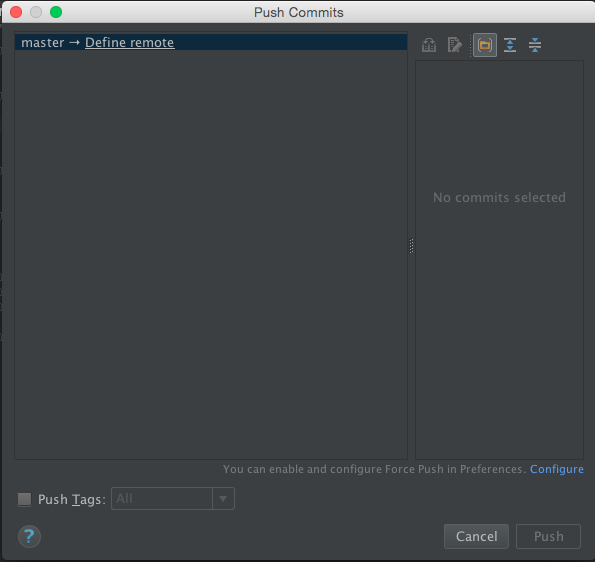Viewport: 595px width, 562px height.
Task: Open help with the question mark icon
Action: click(x=29, y=536)
